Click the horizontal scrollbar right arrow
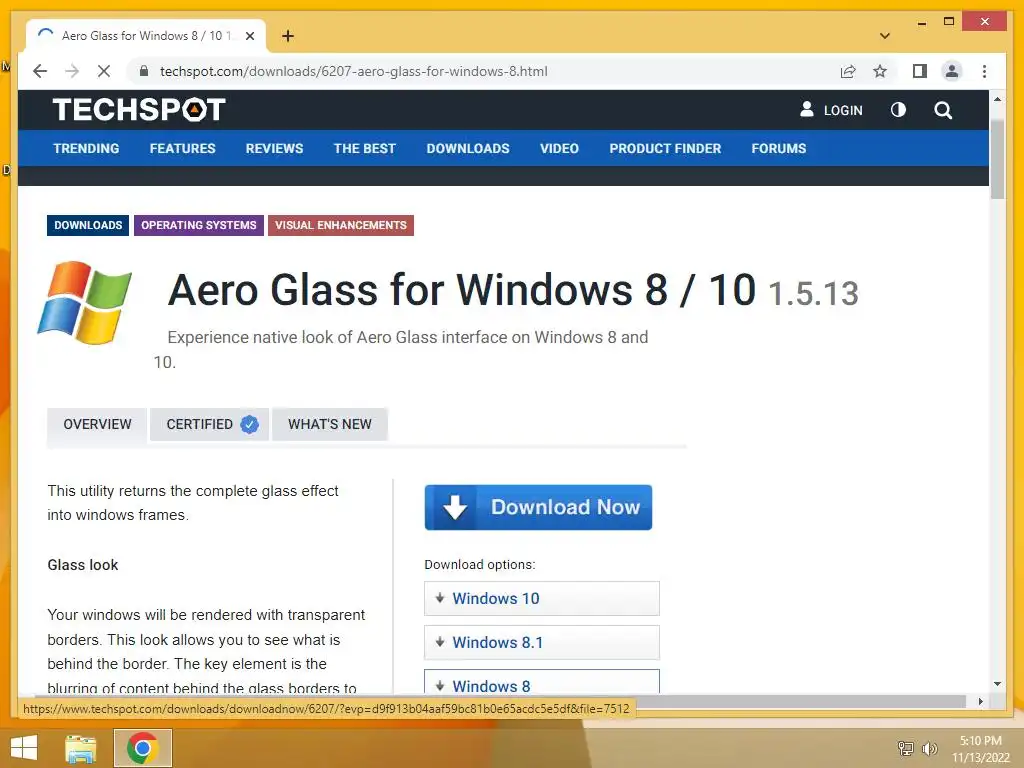Viewport: 1024px width, 768px height. 981,701
